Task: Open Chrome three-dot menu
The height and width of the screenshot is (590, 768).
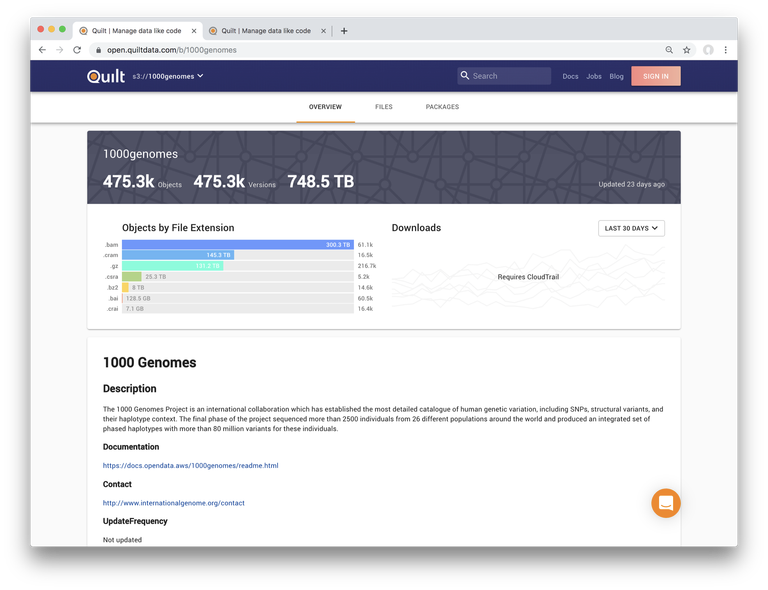Action: [726, 50]
